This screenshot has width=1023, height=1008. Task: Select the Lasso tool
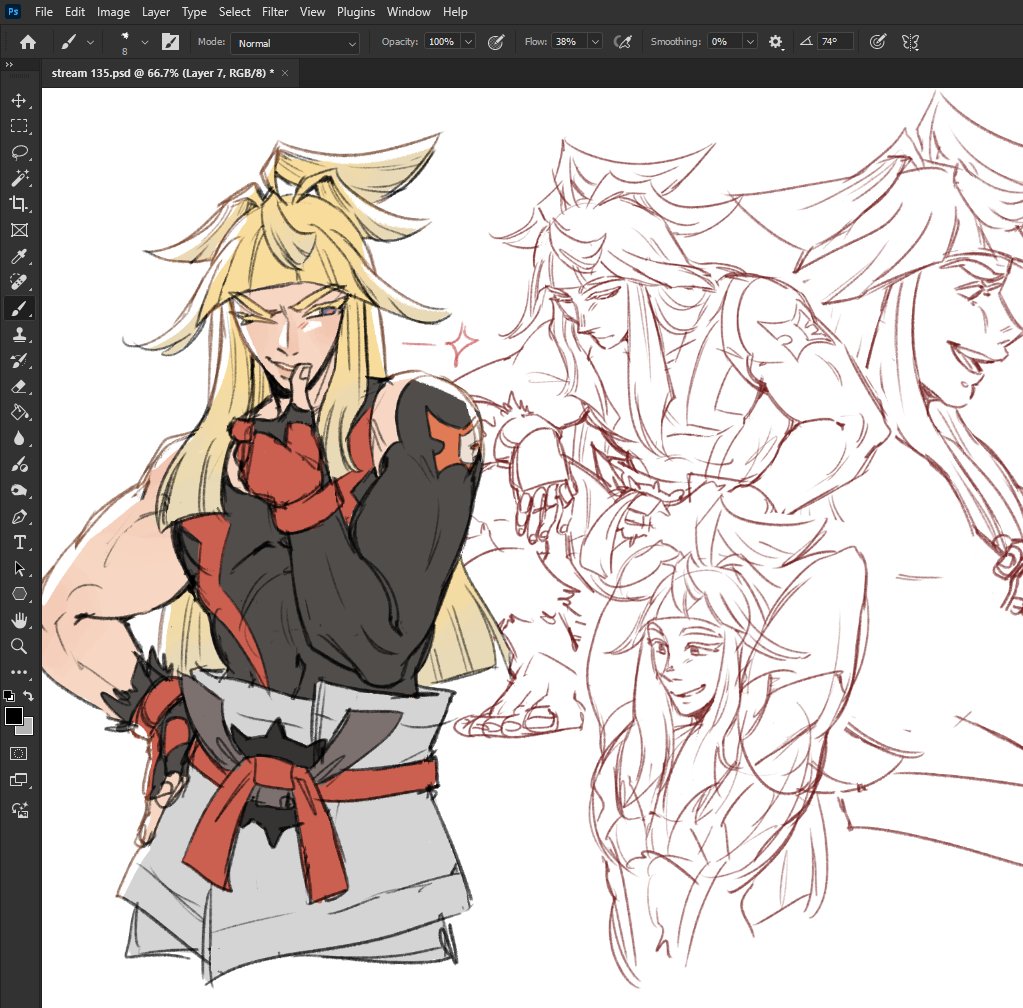click(x=19, y=152)
